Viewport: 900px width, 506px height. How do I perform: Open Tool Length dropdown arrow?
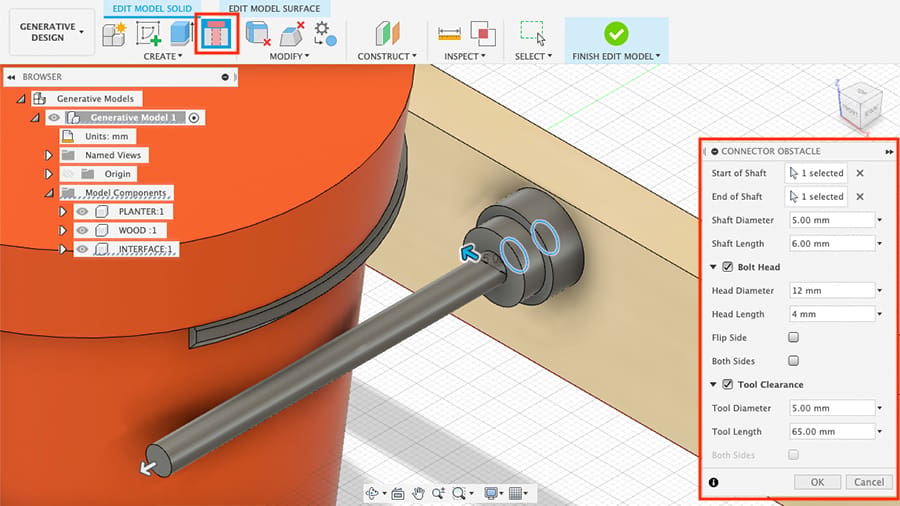(x=879, y=431)
